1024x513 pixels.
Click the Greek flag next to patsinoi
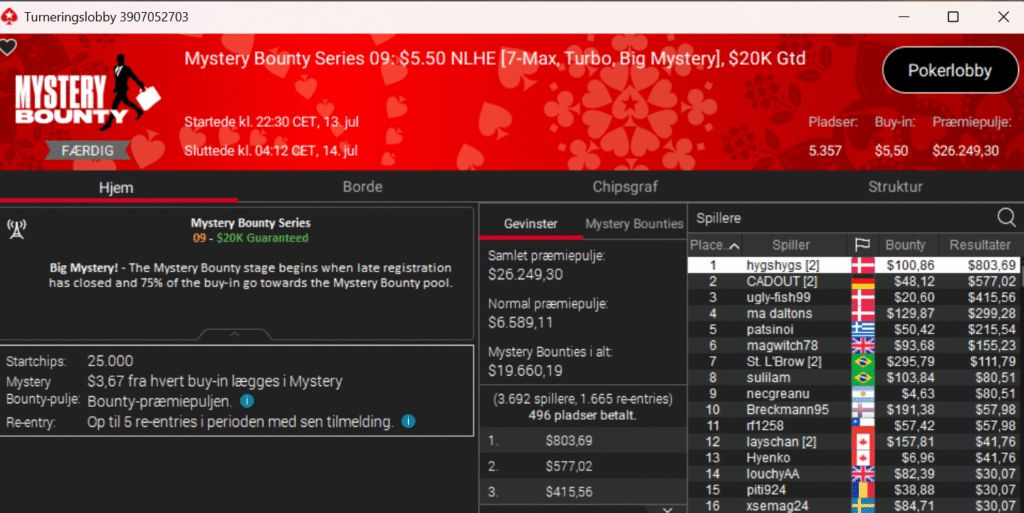tap(863, 330)
